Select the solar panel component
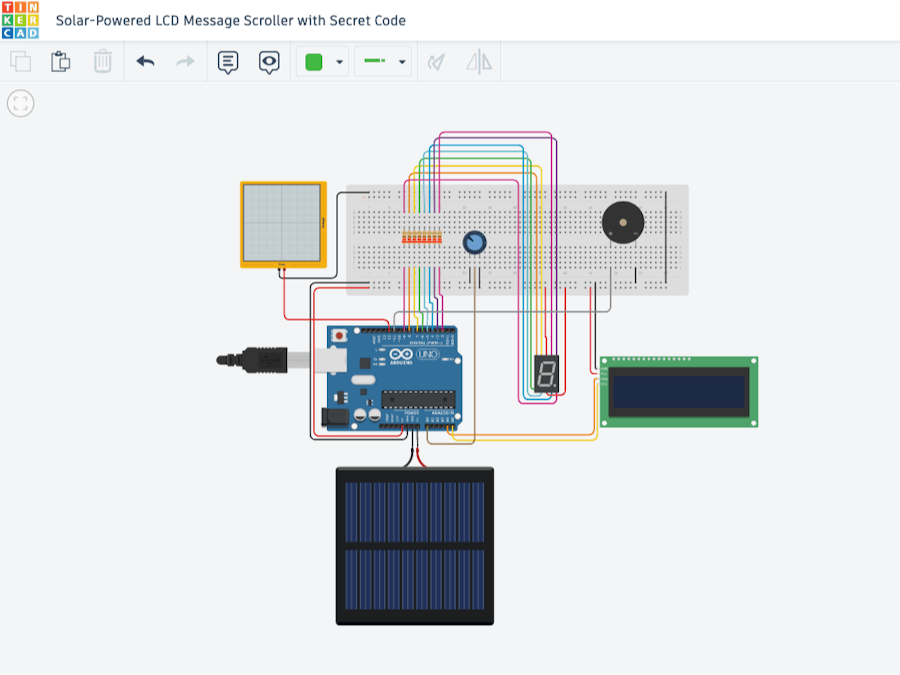 415,546
